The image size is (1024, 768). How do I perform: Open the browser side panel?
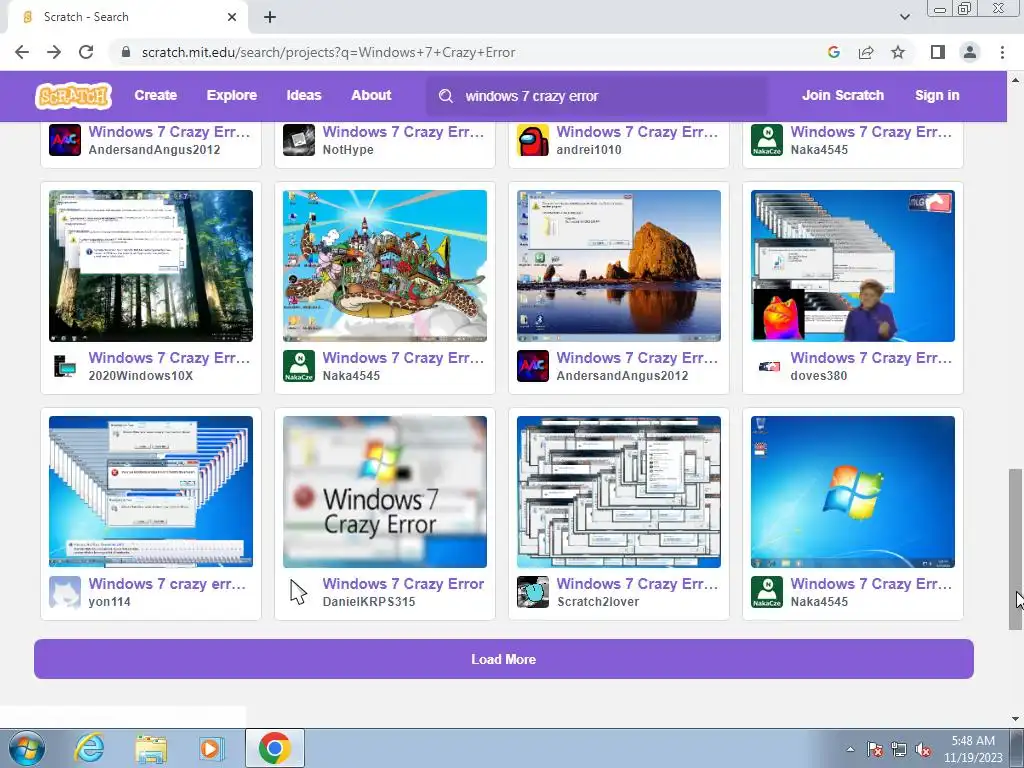[938, 52]
